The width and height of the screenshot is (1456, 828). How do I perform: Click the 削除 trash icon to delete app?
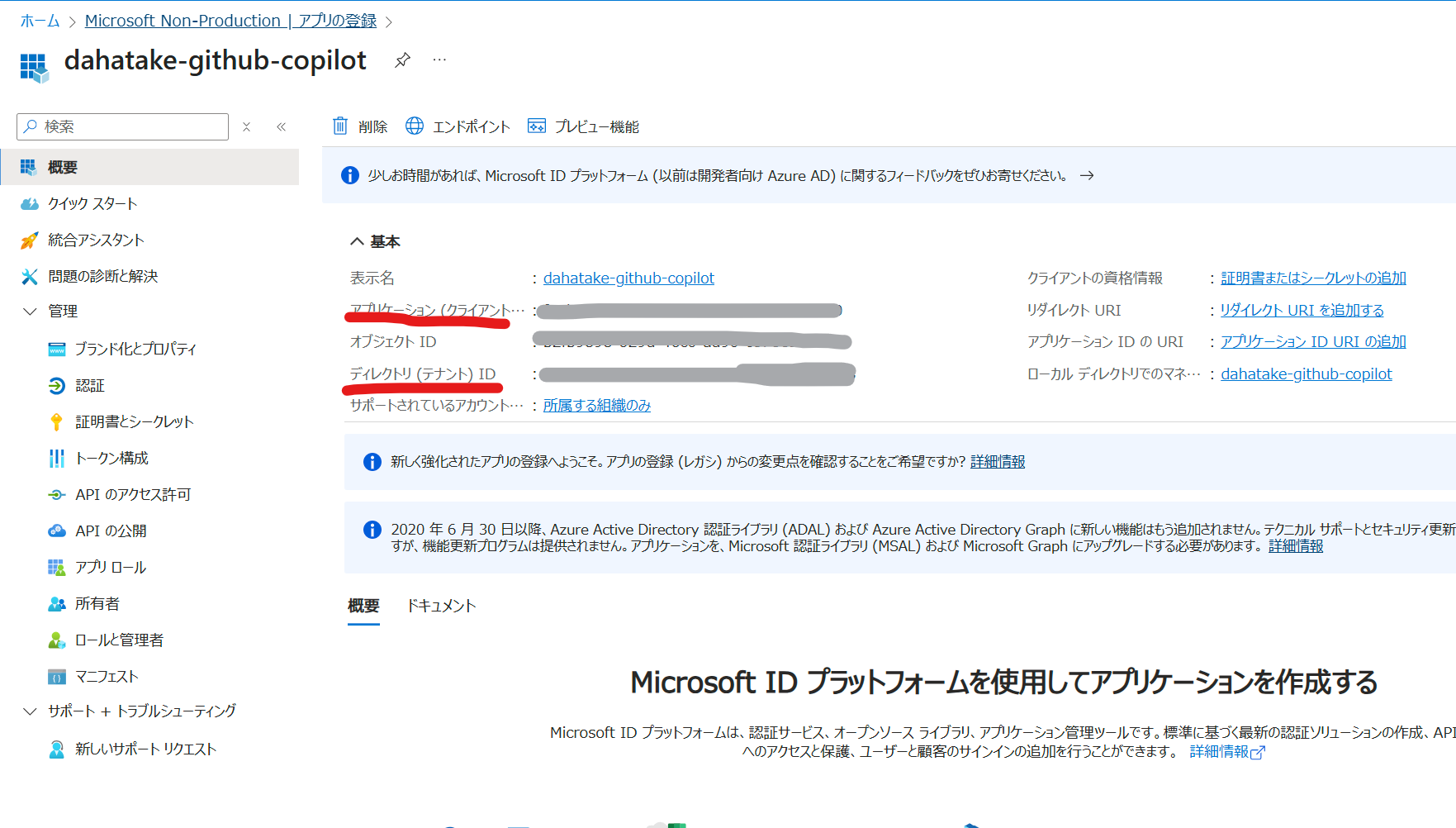click(340, 126)
